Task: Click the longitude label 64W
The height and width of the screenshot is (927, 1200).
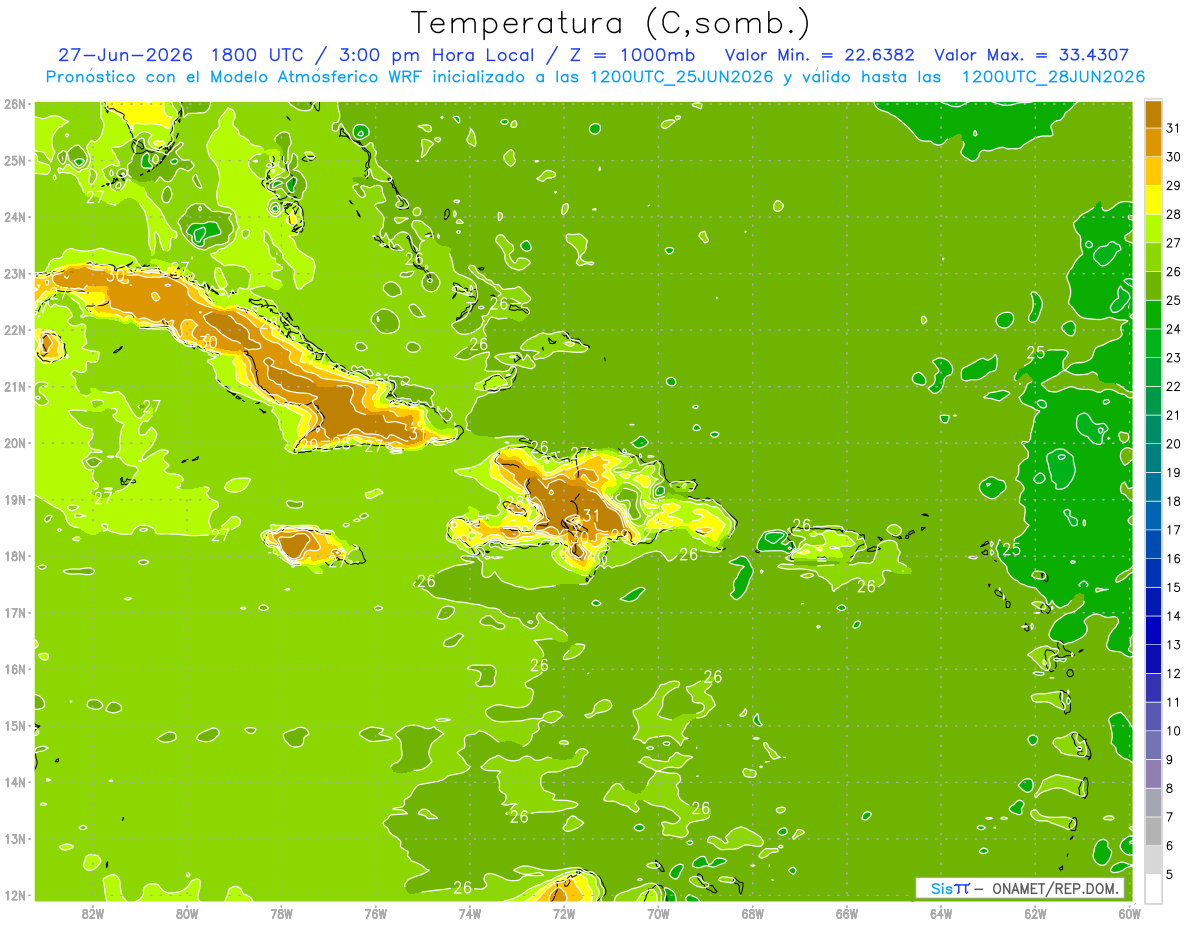Action: (x=941, y=913)
